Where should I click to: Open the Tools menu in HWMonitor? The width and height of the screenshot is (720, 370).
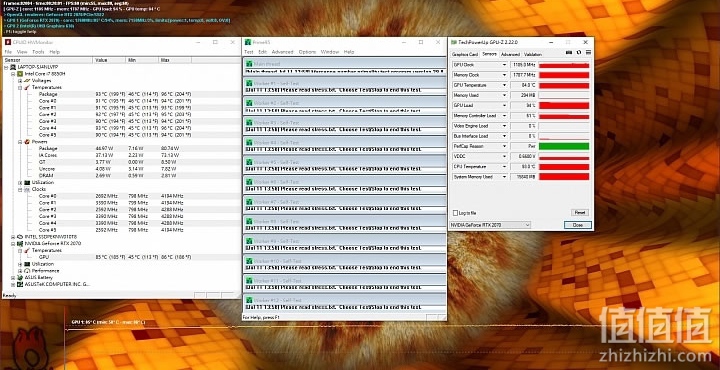(x=38, y=52)
